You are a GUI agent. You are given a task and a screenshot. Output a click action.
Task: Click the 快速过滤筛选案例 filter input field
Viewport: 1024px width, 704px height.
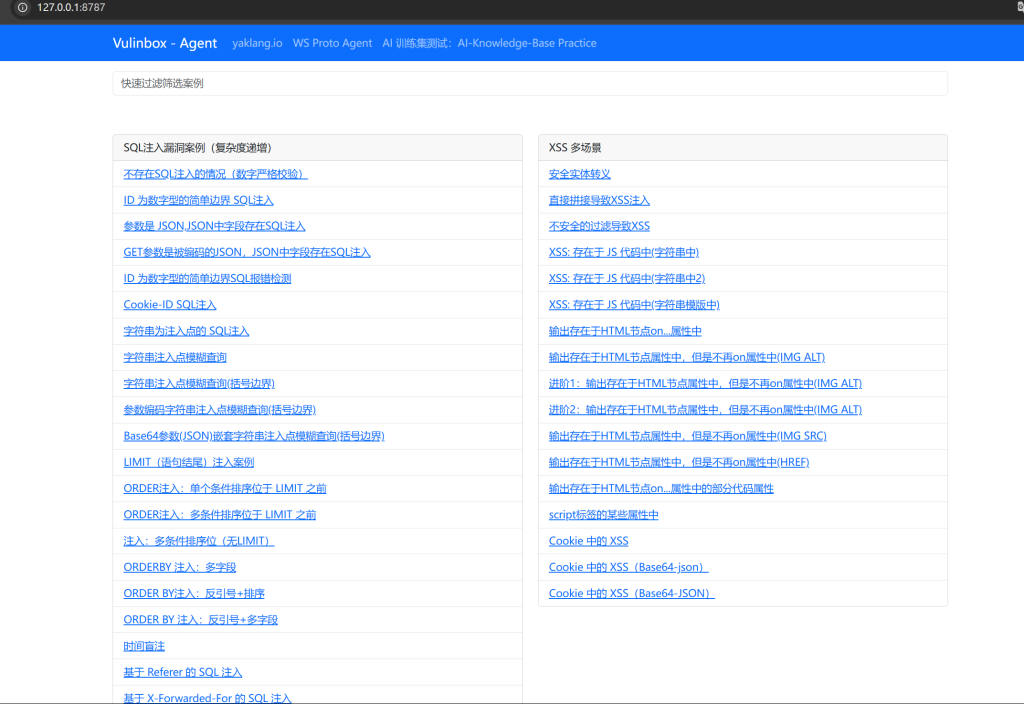[x=529, y=84]
